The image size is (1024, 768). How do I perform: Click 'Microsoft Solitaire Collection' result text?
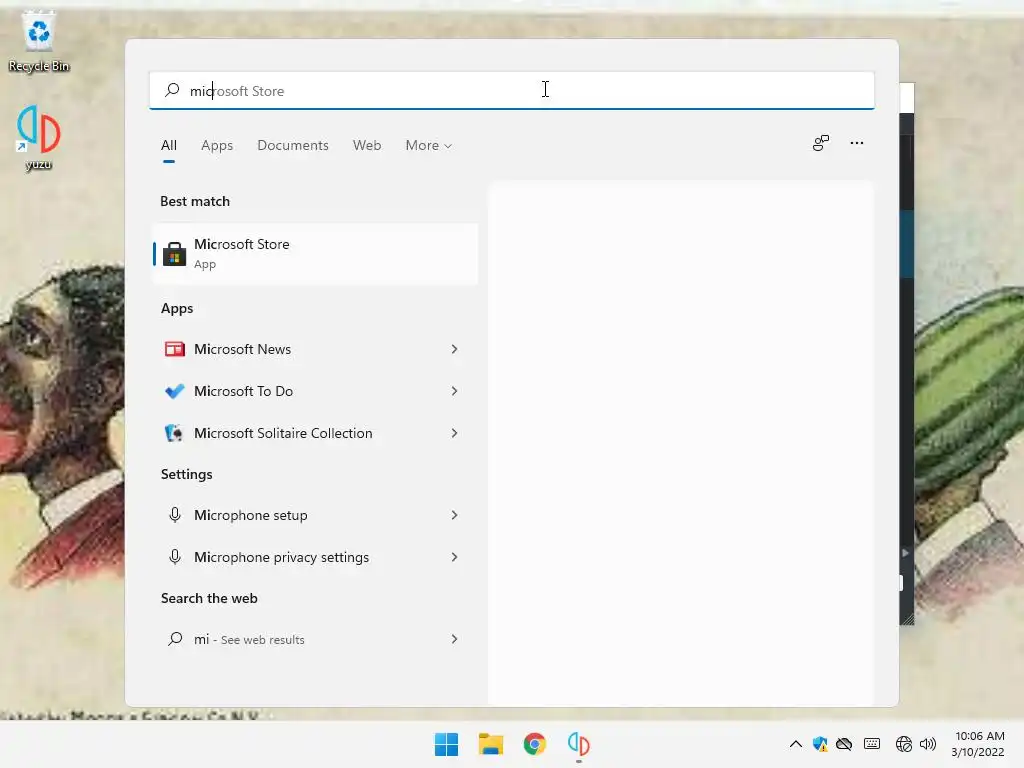pos(283,433)
